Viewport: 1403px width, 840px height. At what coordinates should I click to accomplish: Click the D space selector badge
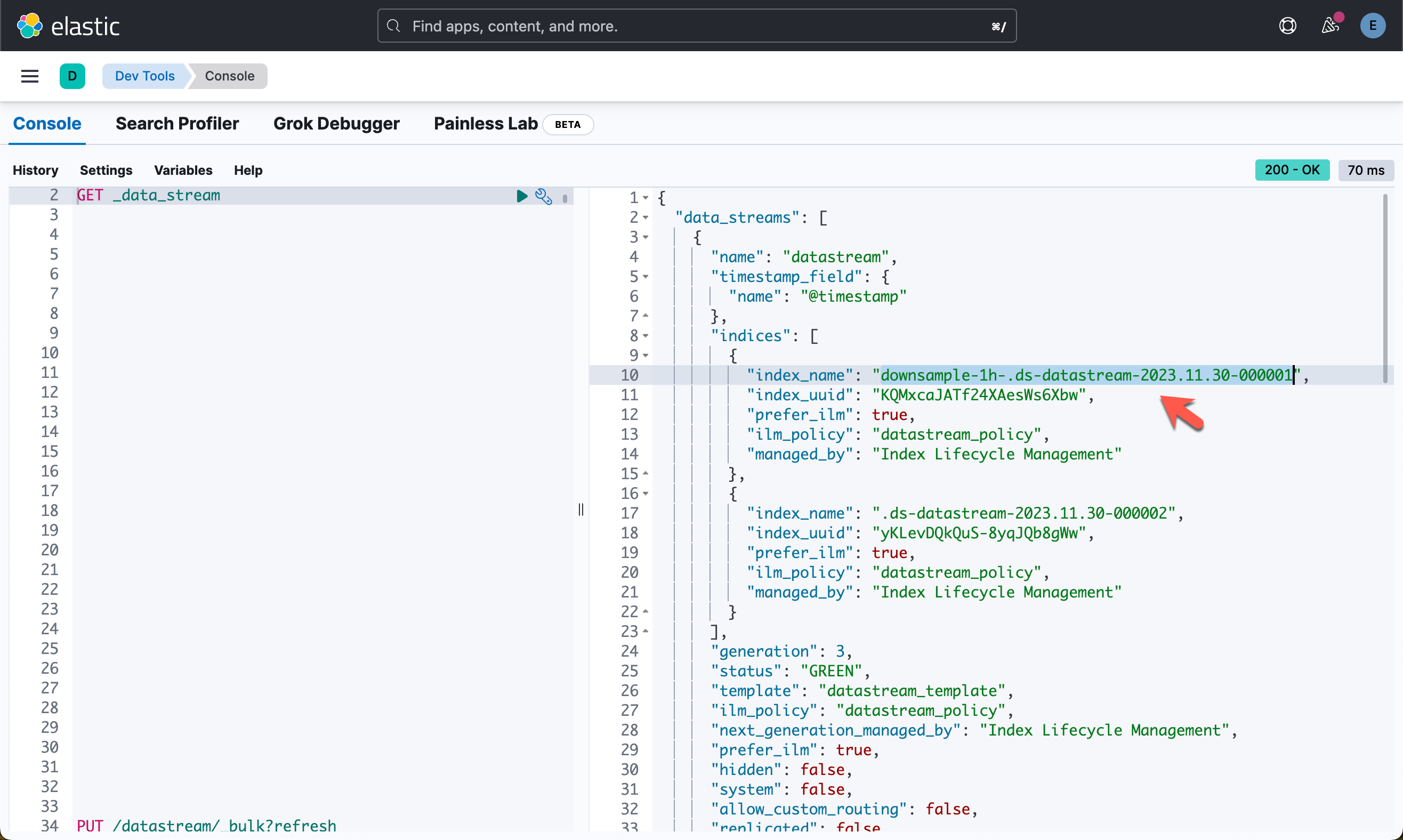[x=72, y=76]
